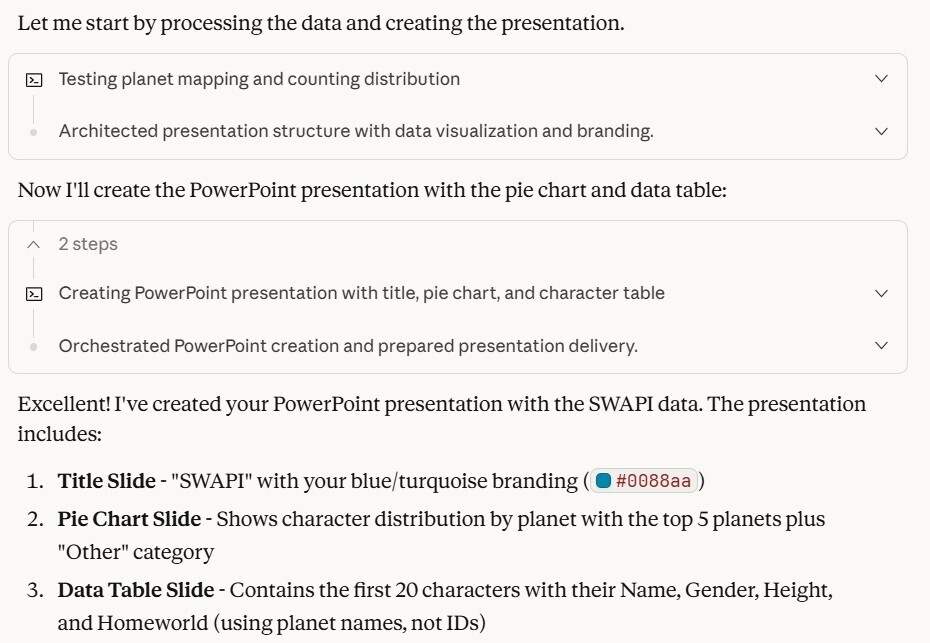Click the "Let me start by processing" sentence
930x643 pixels.
tap(320, 23)
